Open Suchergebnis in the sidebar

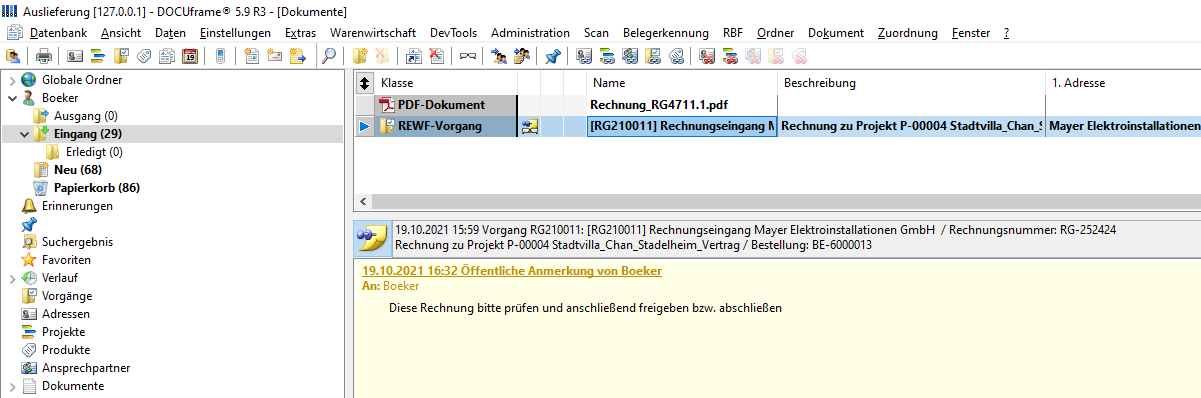pyautogui.click(x=77, y=242)
